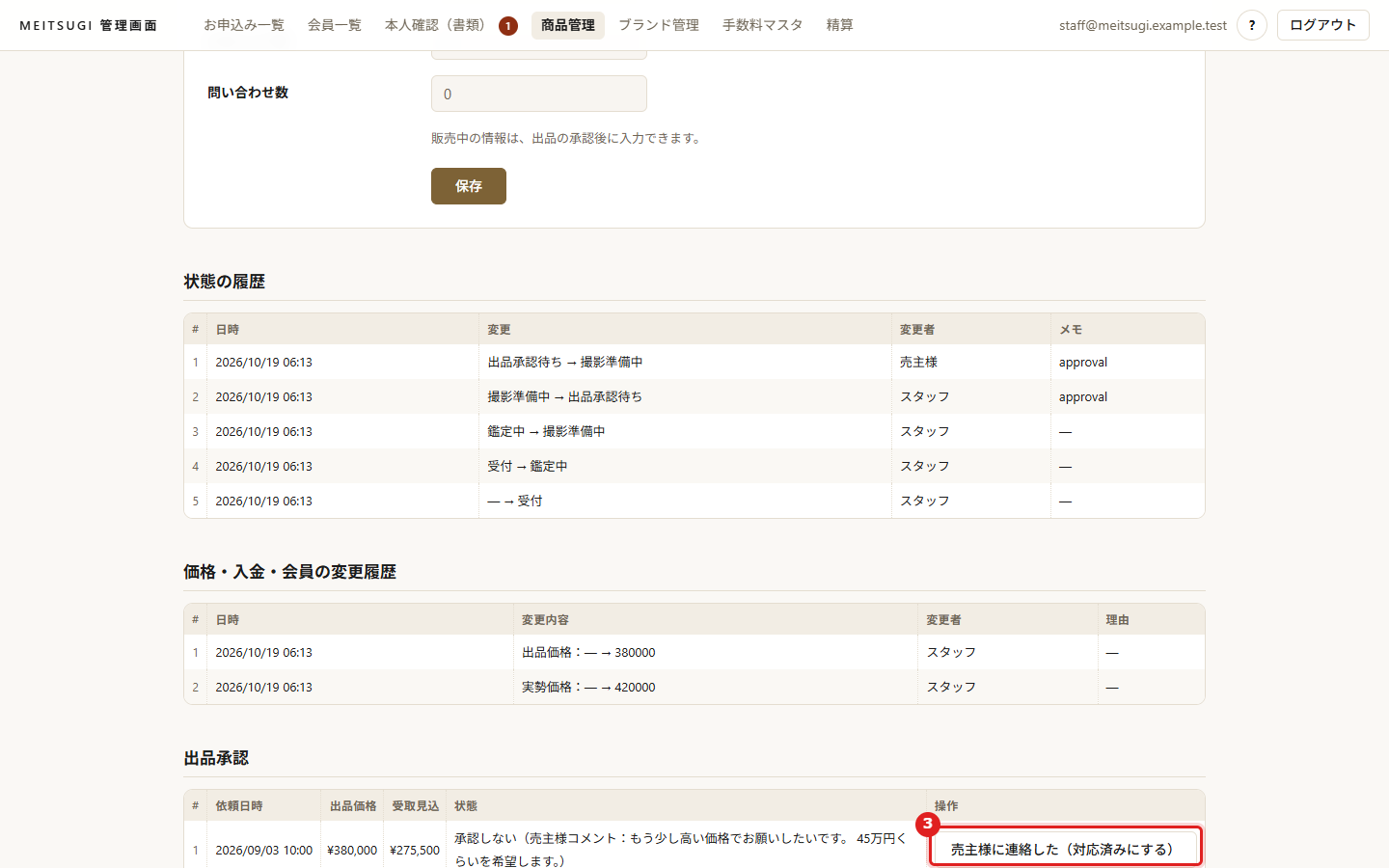Image resolution: width=1389 pixels, height=868 pixels.
Task: Click the identity verification notification badge
Action: [x=508, y=26]
